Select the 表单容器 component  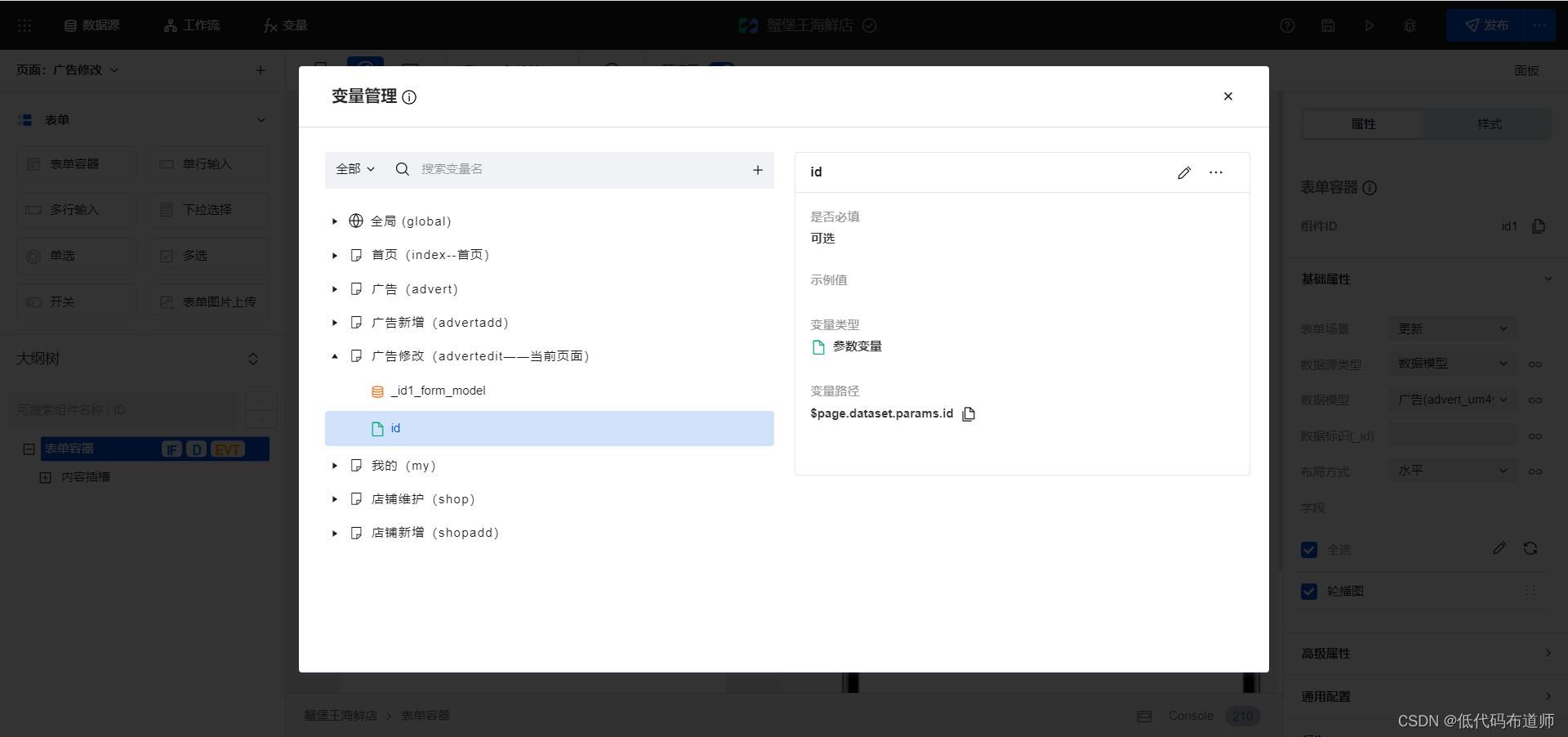(x=77, y=164)
